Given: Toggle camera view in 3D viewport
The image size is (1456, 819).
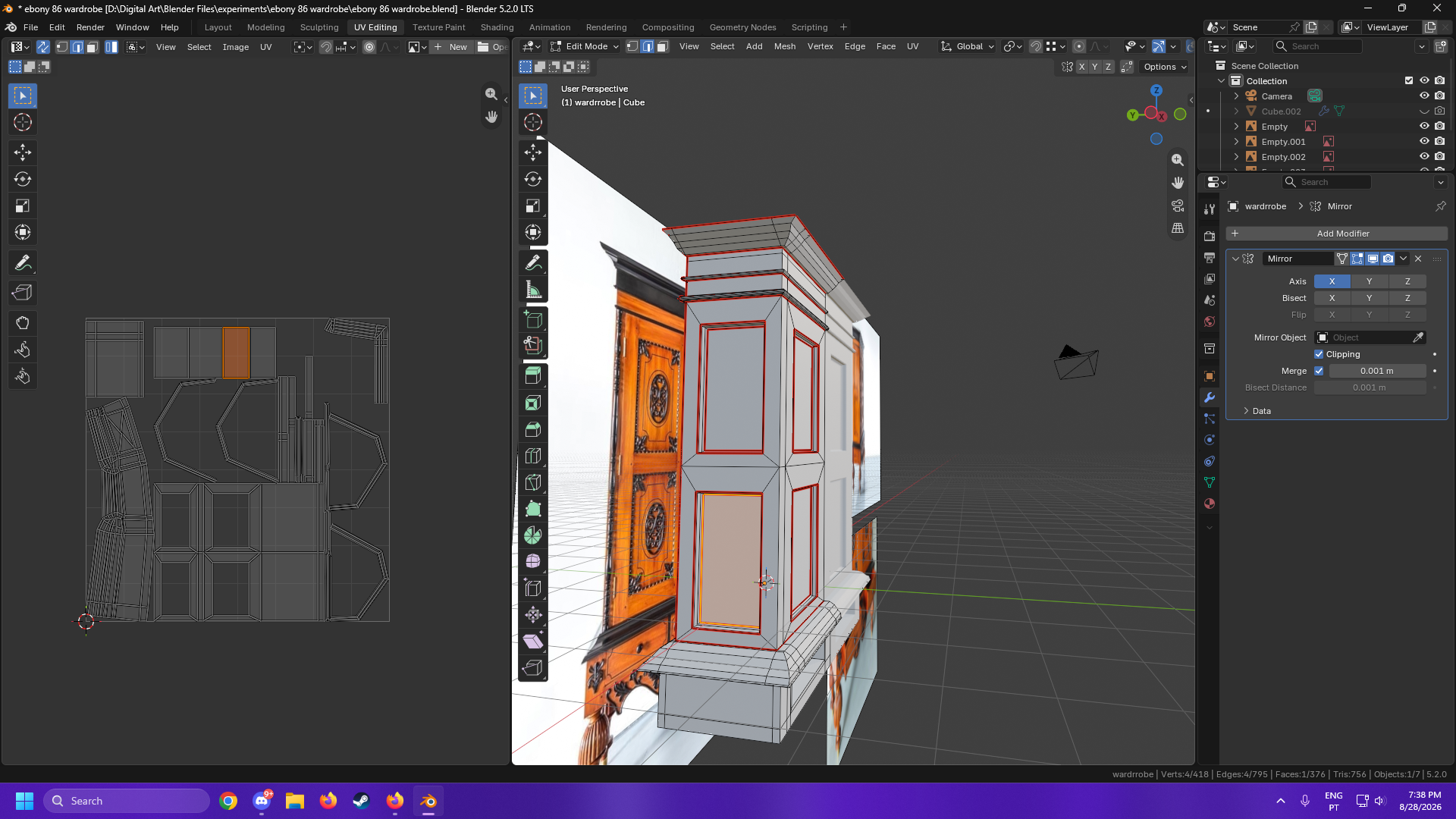Looking at the screenshot, I should coord(1178,206).
